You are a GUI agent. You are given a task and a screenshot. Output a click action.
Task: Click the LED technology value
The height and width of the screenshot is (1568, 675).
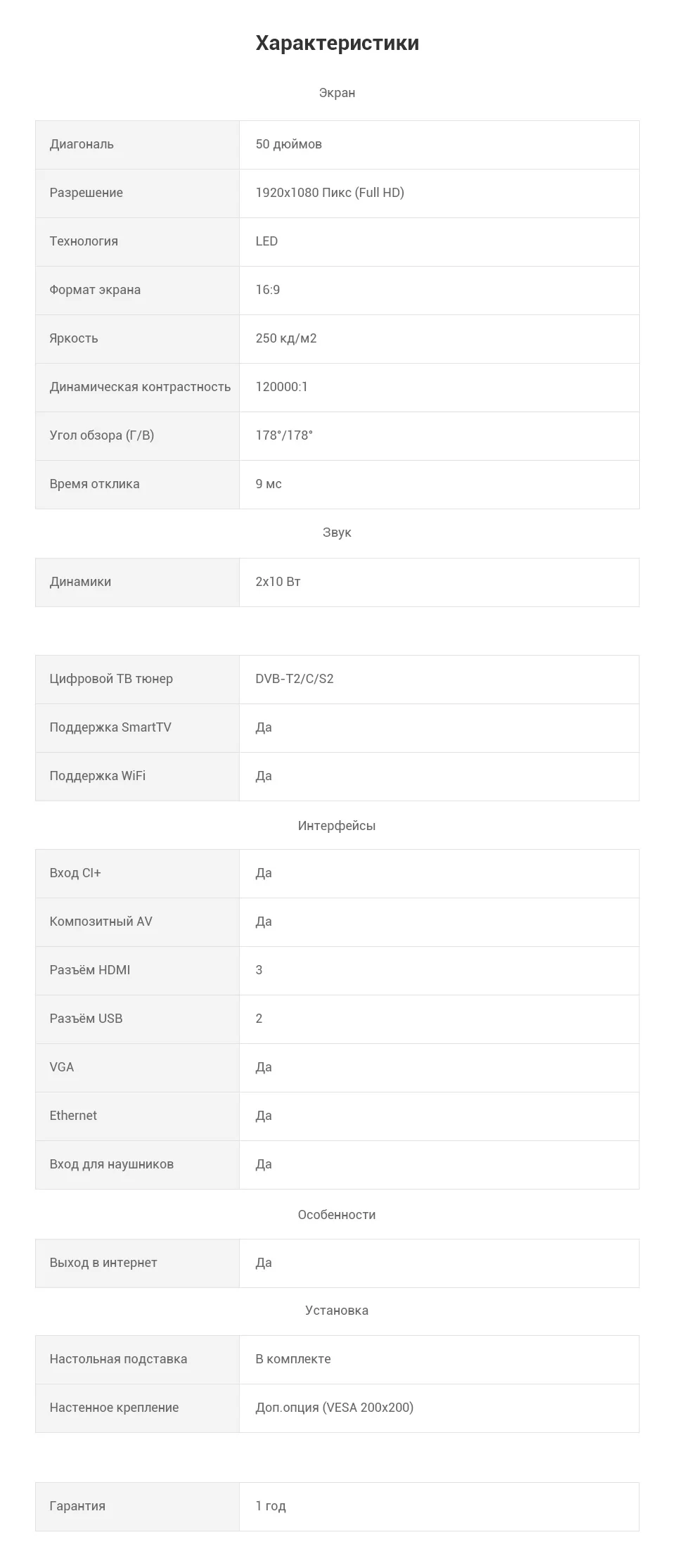pos(266,241)
